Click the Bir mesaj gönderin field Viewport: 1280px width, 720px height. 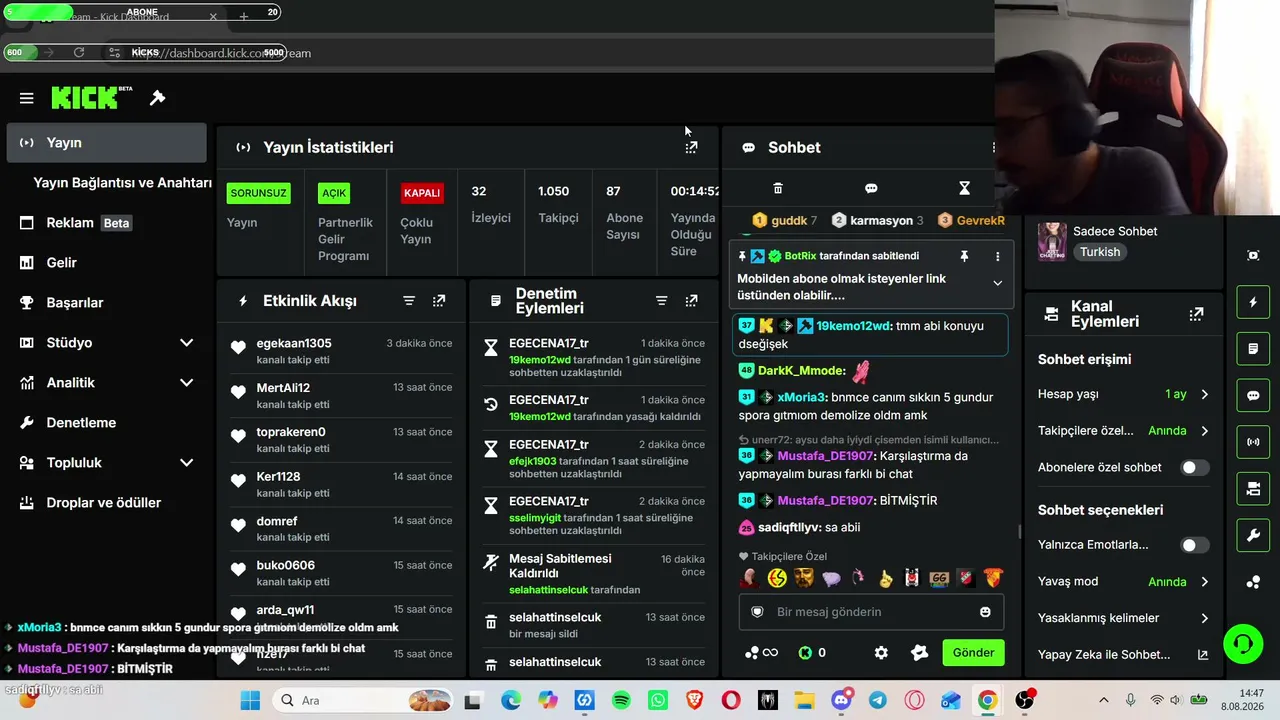point(871,612)
